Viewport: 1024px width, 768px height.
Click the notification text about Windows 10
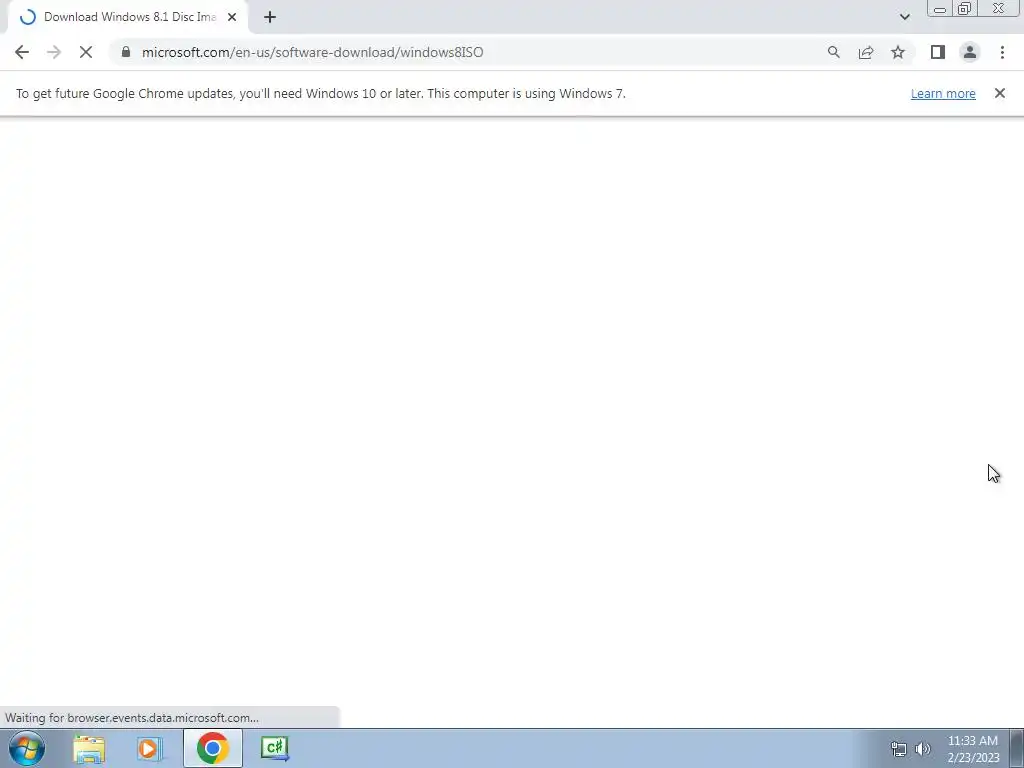tap(321, 93)
